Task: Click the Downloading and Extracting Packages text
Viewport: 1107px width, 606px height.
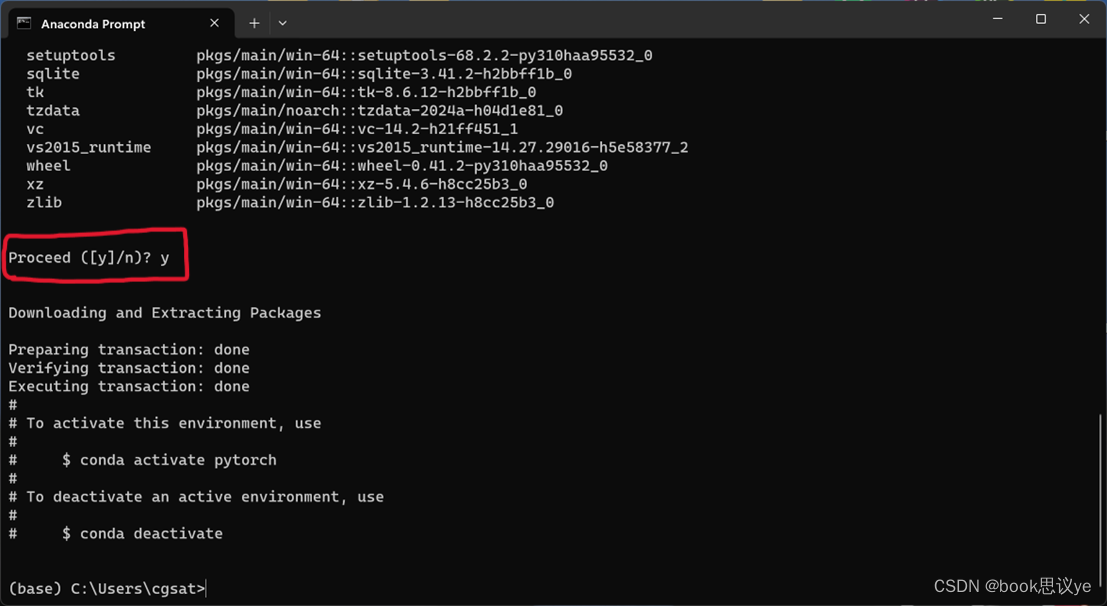Action: 163,312
